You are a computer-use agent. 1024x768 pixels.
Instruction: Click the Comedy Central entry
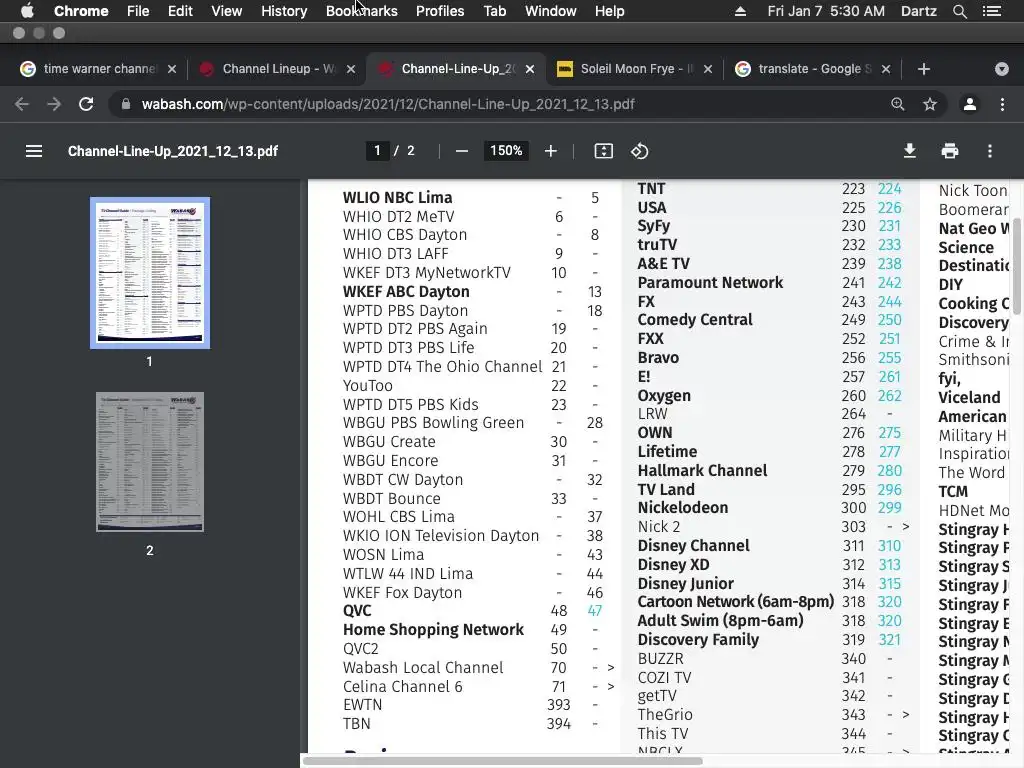pyautogui.click(x=695, y=319)
